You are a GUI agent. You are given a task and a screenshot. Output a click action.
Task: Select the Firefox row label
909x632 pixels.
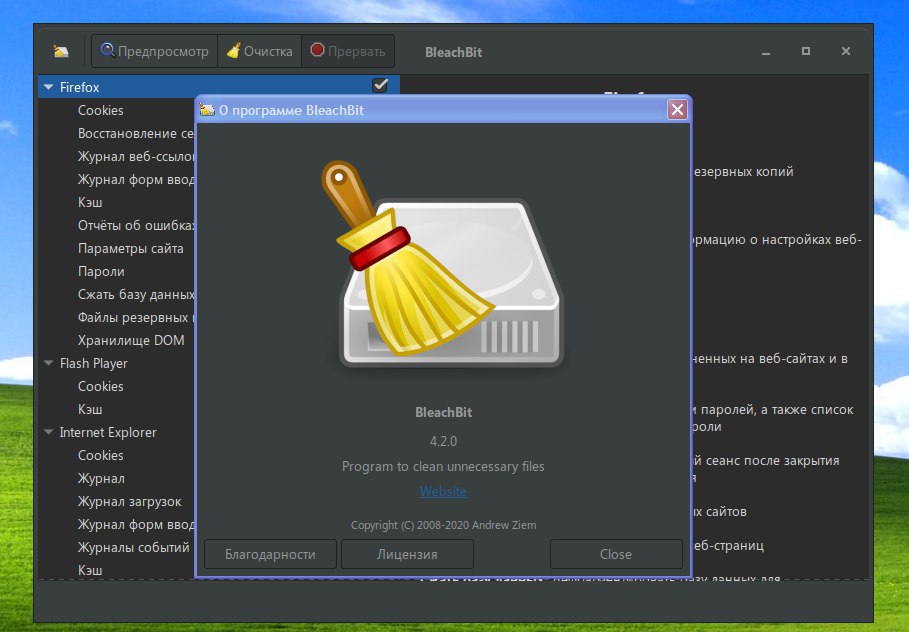(x=79, y=87)
